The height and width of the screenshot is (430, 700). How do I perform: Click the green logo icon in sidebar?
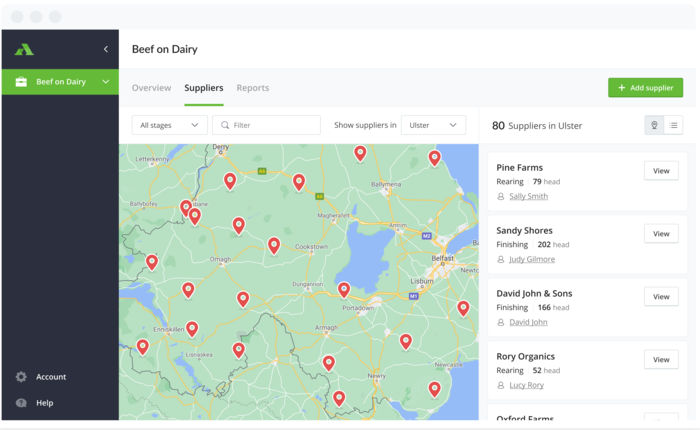point(24,49)
